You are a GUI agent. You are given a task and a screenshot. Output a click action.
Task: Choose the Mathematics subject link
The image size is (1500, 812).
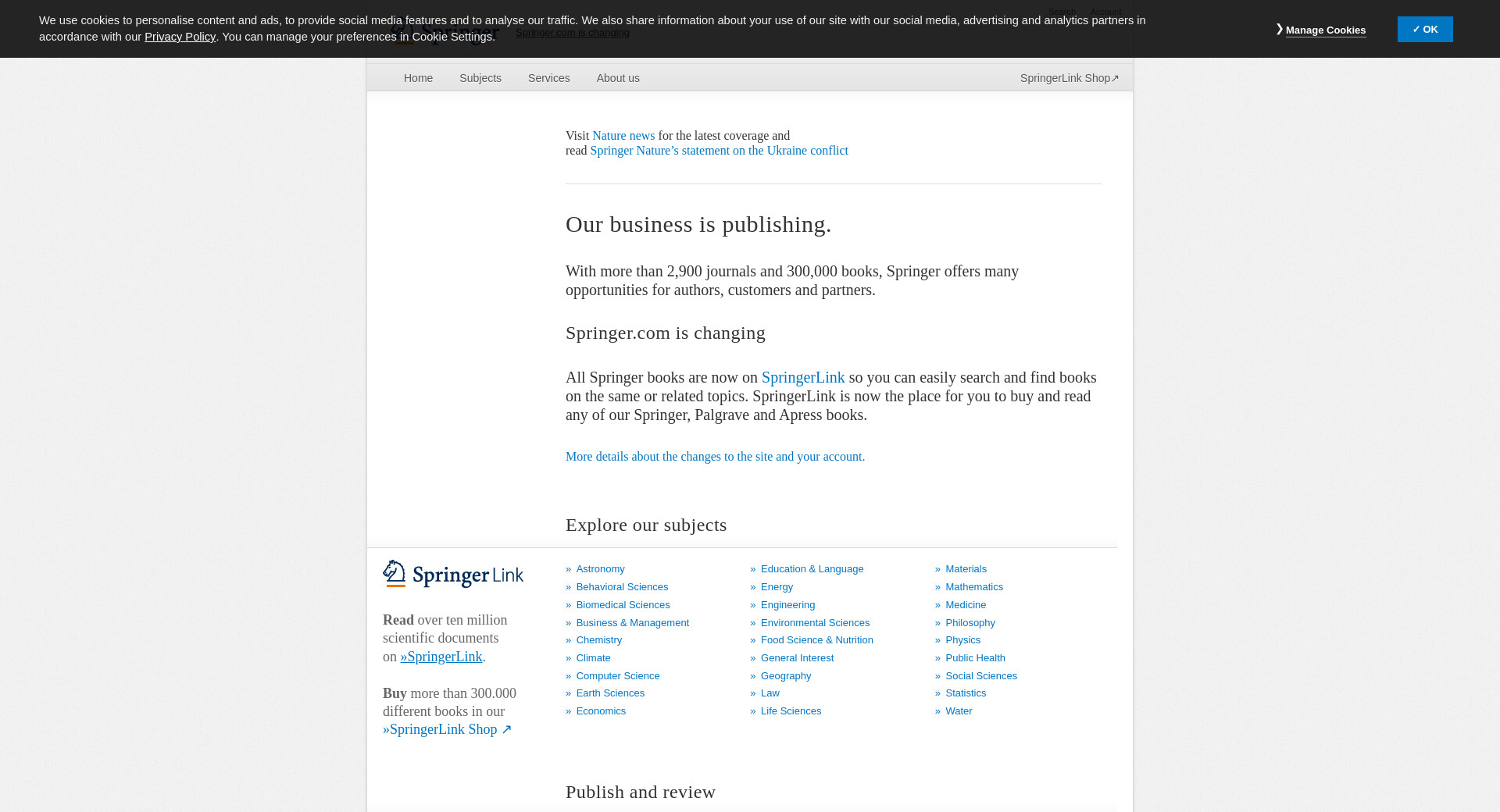973,587
